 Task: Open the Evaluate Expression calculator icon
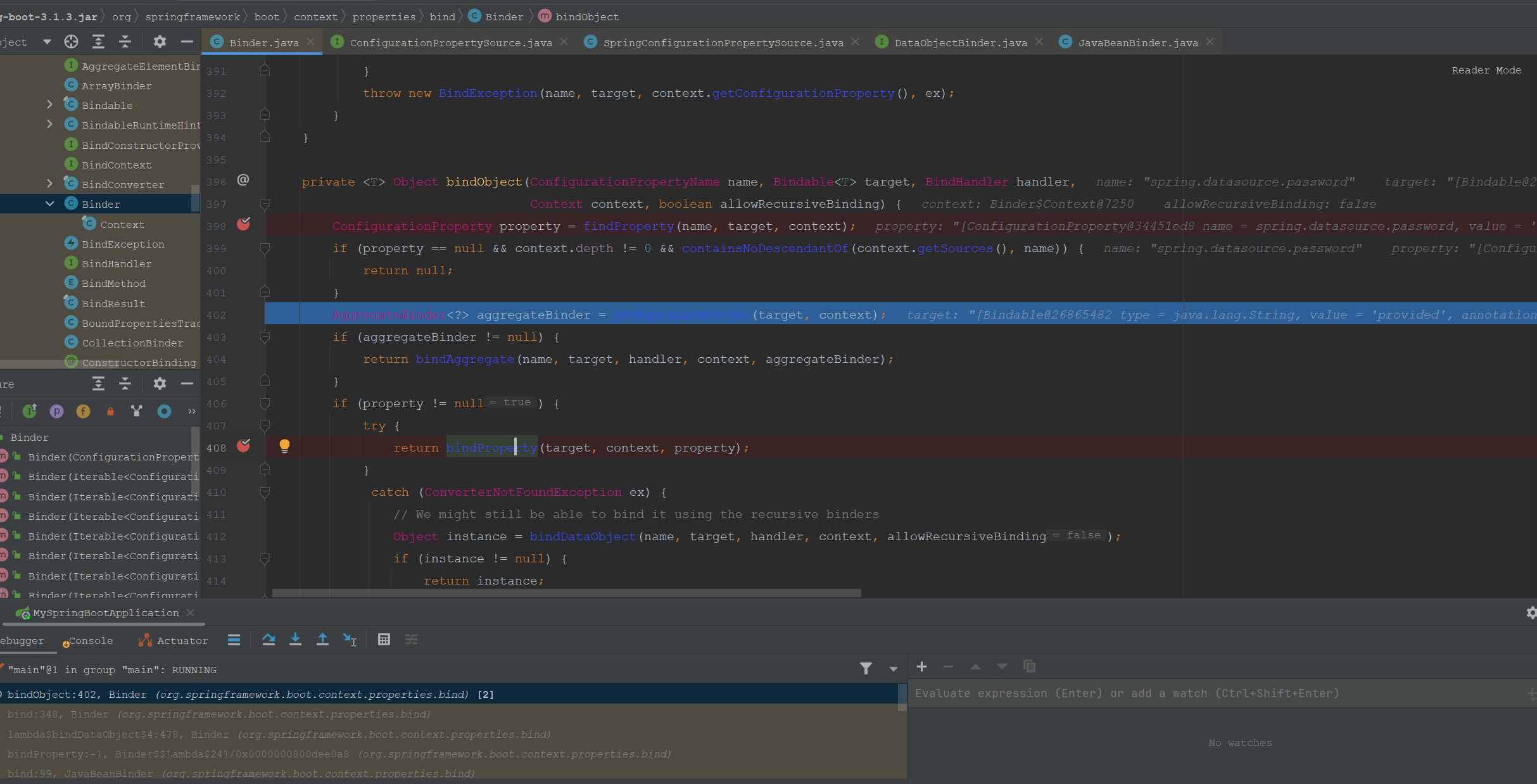[x=384, y=640]
